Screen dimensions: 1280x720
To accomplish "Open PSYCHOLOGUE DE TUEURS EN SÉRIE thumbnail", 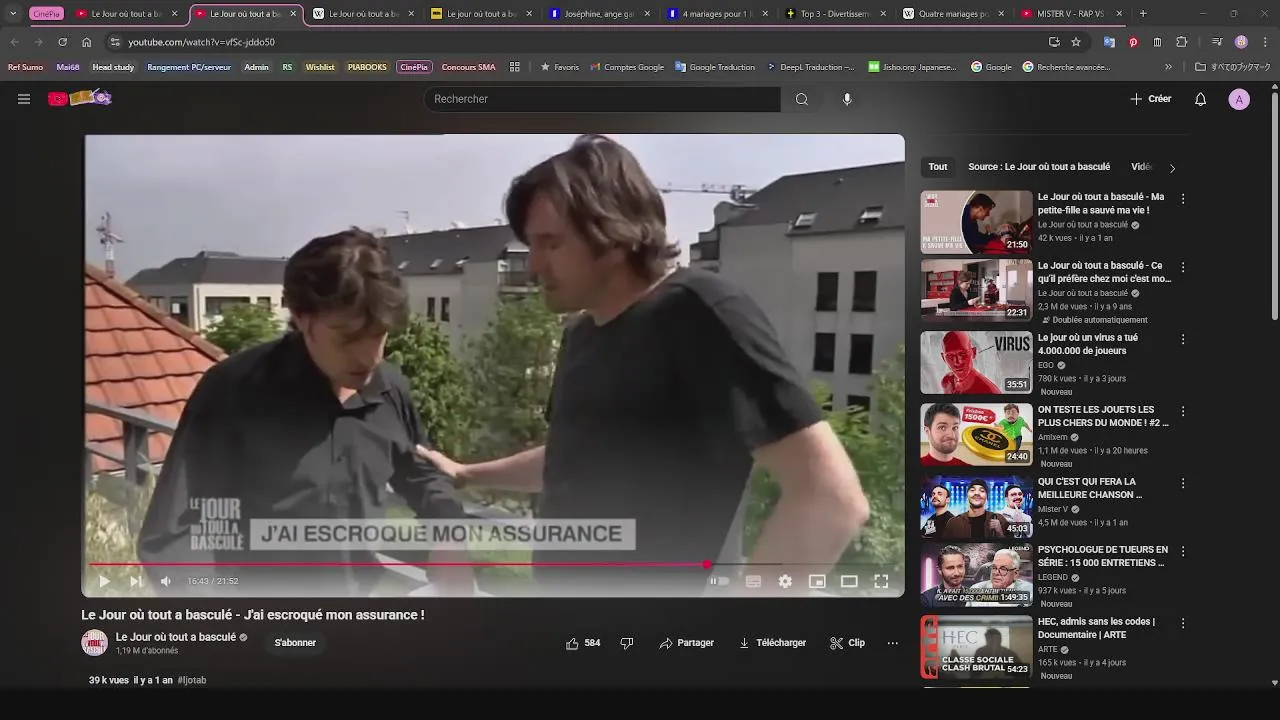I will coord(976,574).
